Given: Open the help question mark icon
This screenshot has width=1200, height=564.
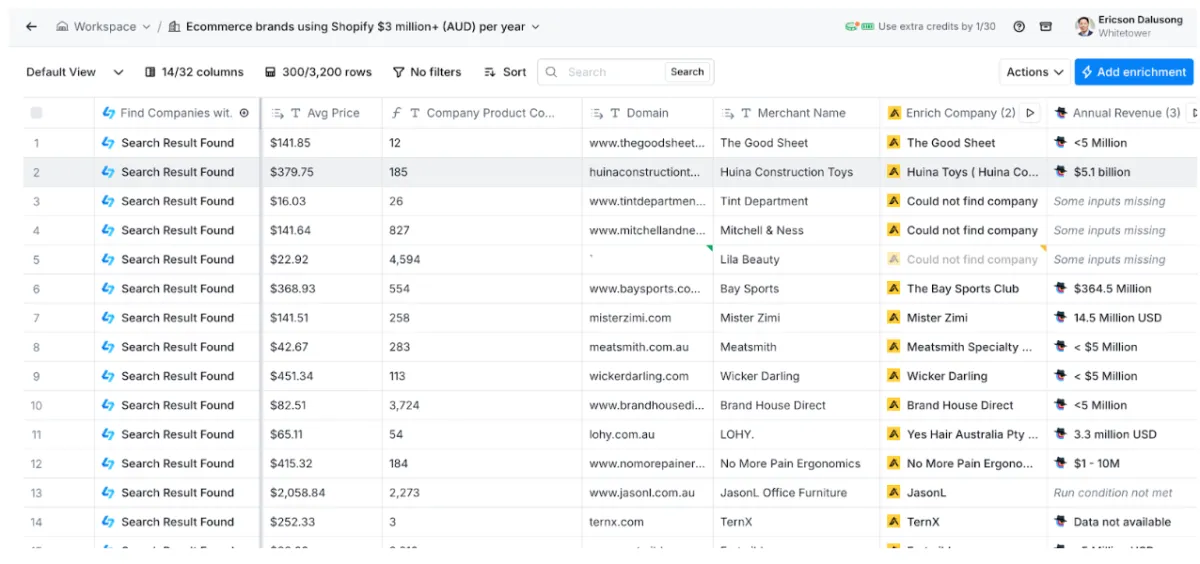Looking at the screenshot, I should click(1019, 27).
